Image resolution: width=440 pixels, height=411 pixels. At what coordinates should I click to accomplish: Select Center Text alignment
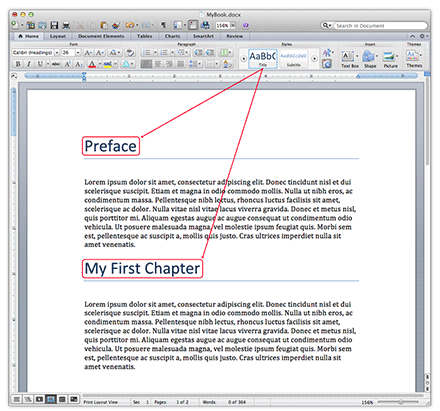point(158,64)
